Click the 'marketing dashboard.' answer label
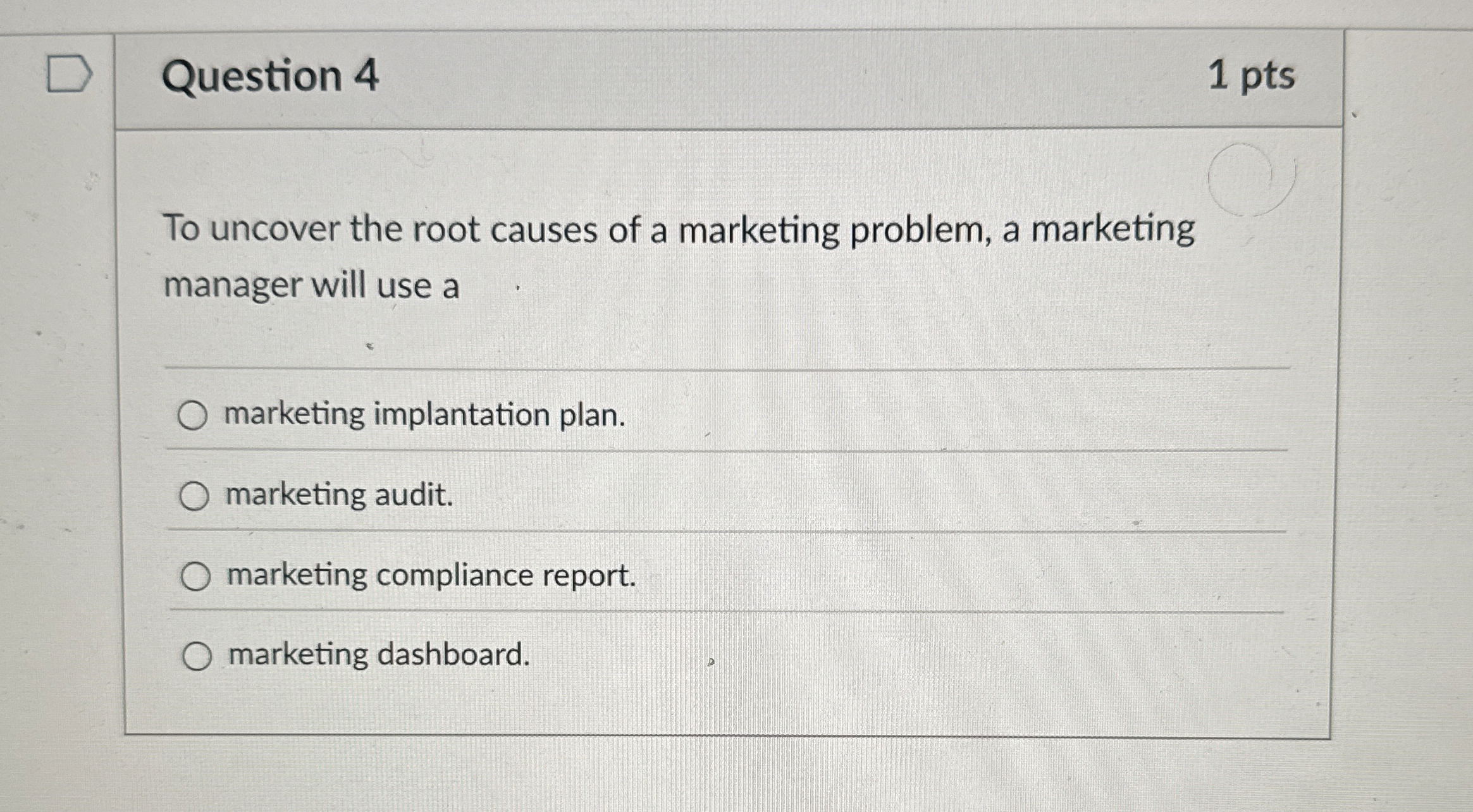The image size is (1473, 812). click(x=379, y=654)
